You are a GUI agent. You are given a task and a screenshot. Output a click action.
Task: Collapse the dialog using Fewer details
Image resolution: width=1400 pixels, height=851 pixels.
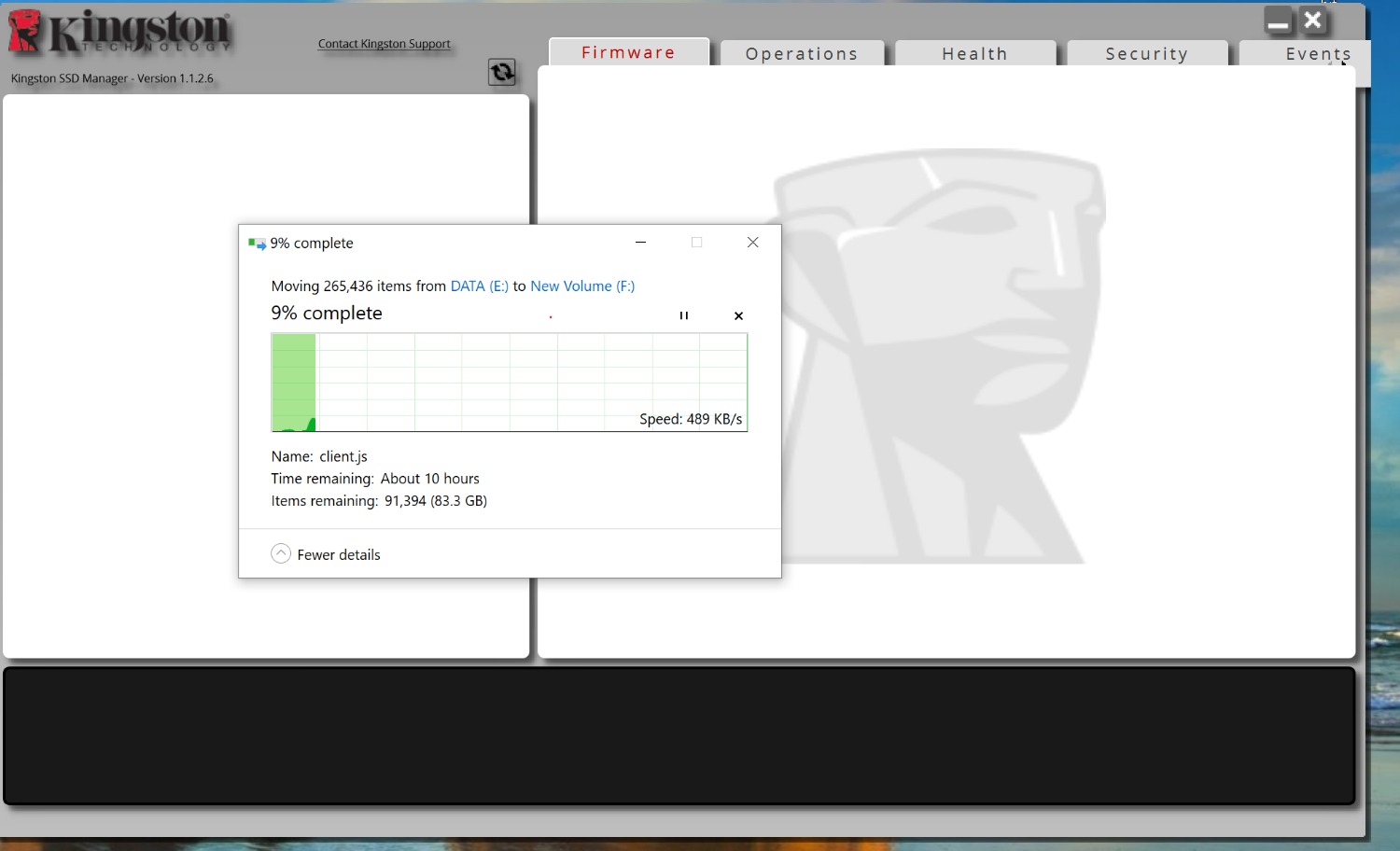click(x=326, y=554)
